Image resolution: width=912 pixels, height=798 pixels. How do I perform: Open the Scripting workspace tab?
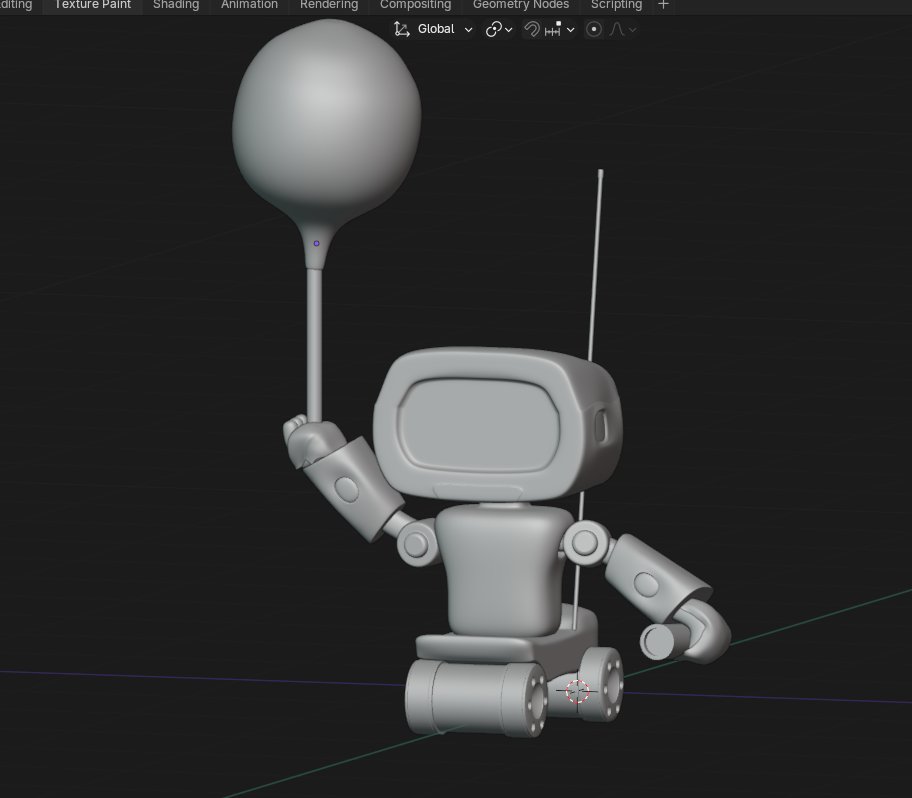[616, 5]
